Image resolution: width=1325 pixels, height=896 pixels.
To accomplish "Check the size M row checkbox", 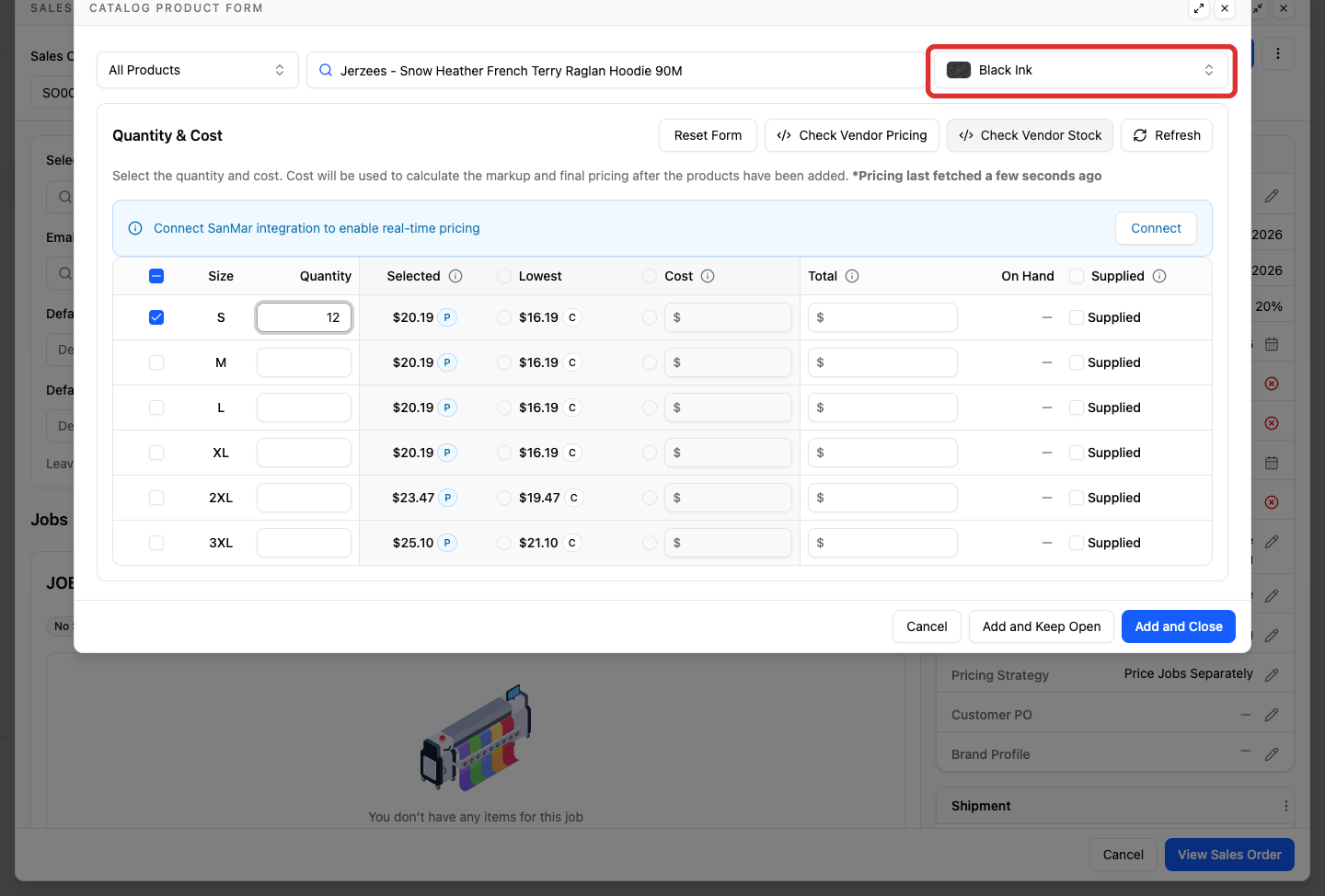I will coord(156,362).
